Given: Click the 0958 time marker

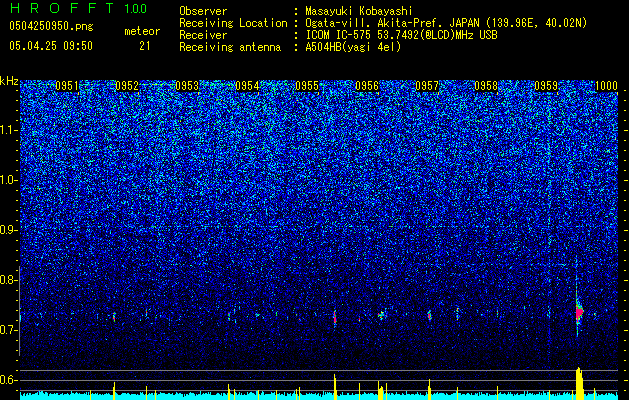Looking at the screenshot, I should pos(486,86).
